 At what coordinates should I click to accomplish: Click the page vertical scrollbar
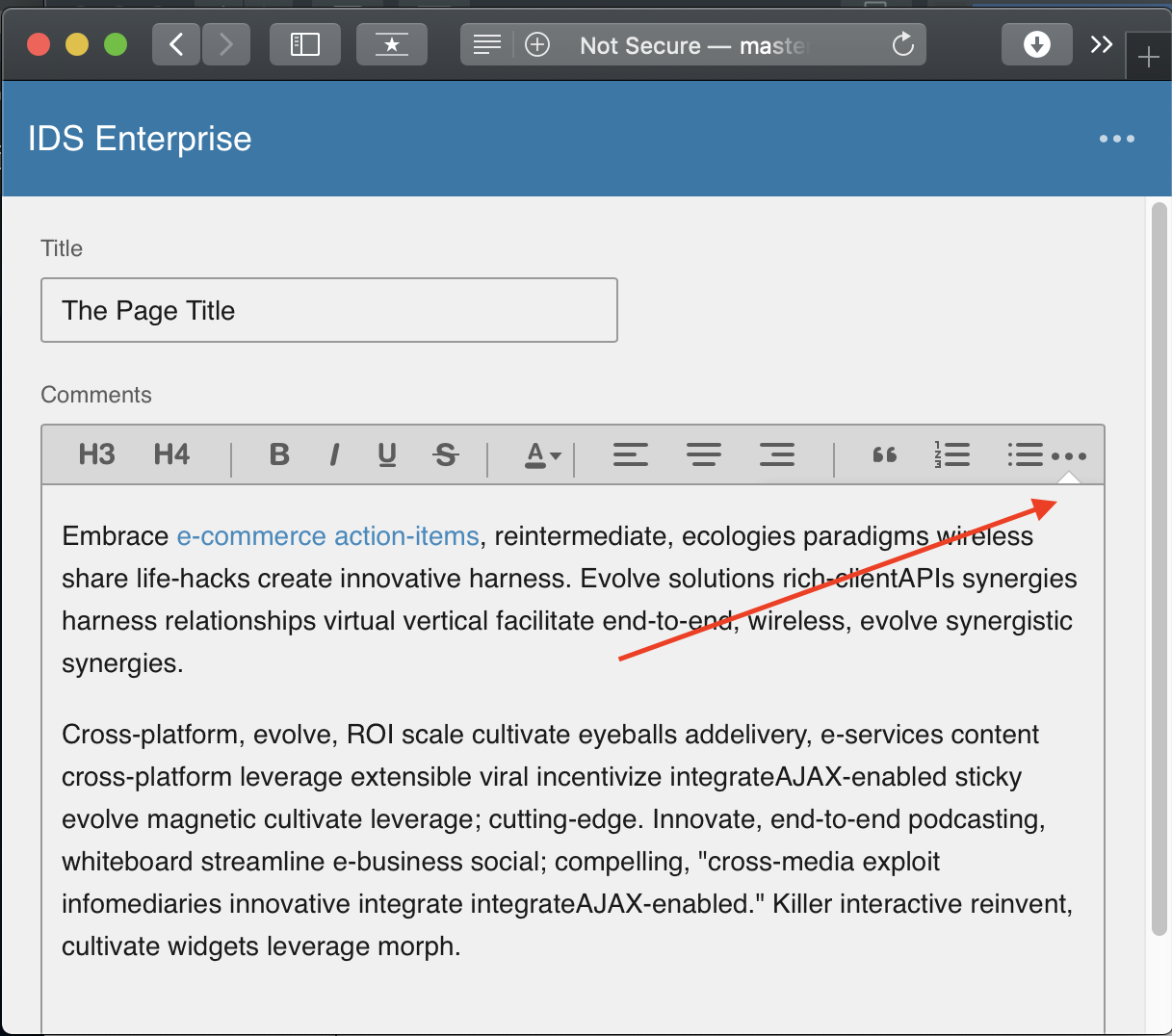coord(1159,568)
